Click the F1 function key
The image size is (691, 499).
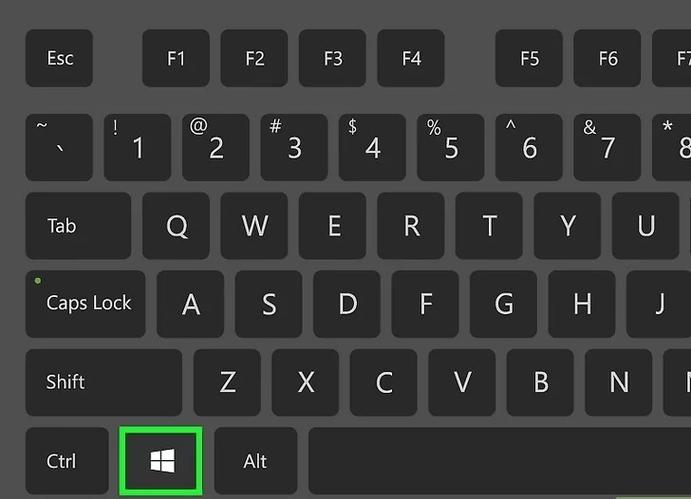pyautogui.click(x=176, y=58)
